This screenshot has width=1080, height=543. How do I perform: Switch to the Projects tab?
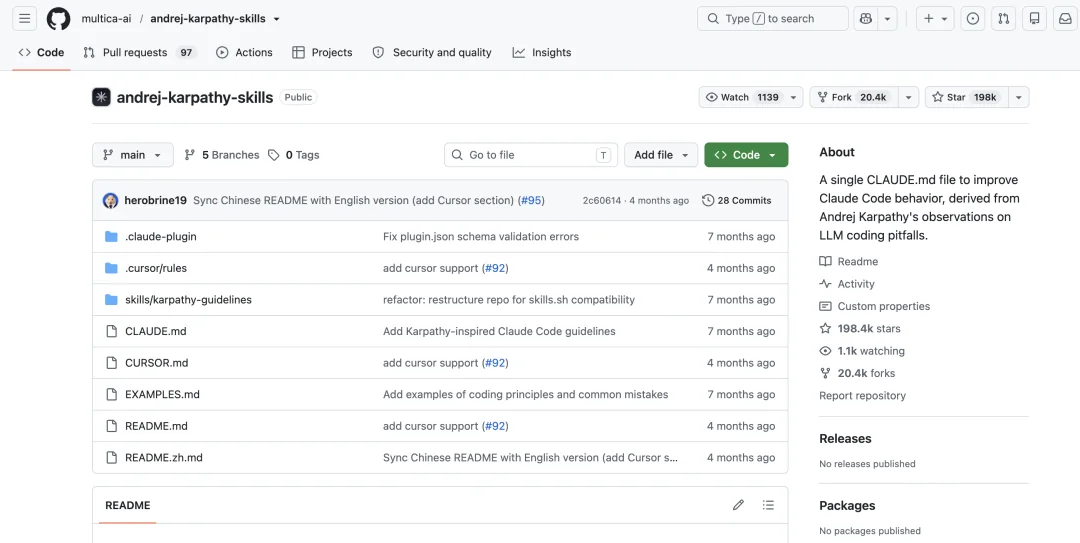coord(322,52)
